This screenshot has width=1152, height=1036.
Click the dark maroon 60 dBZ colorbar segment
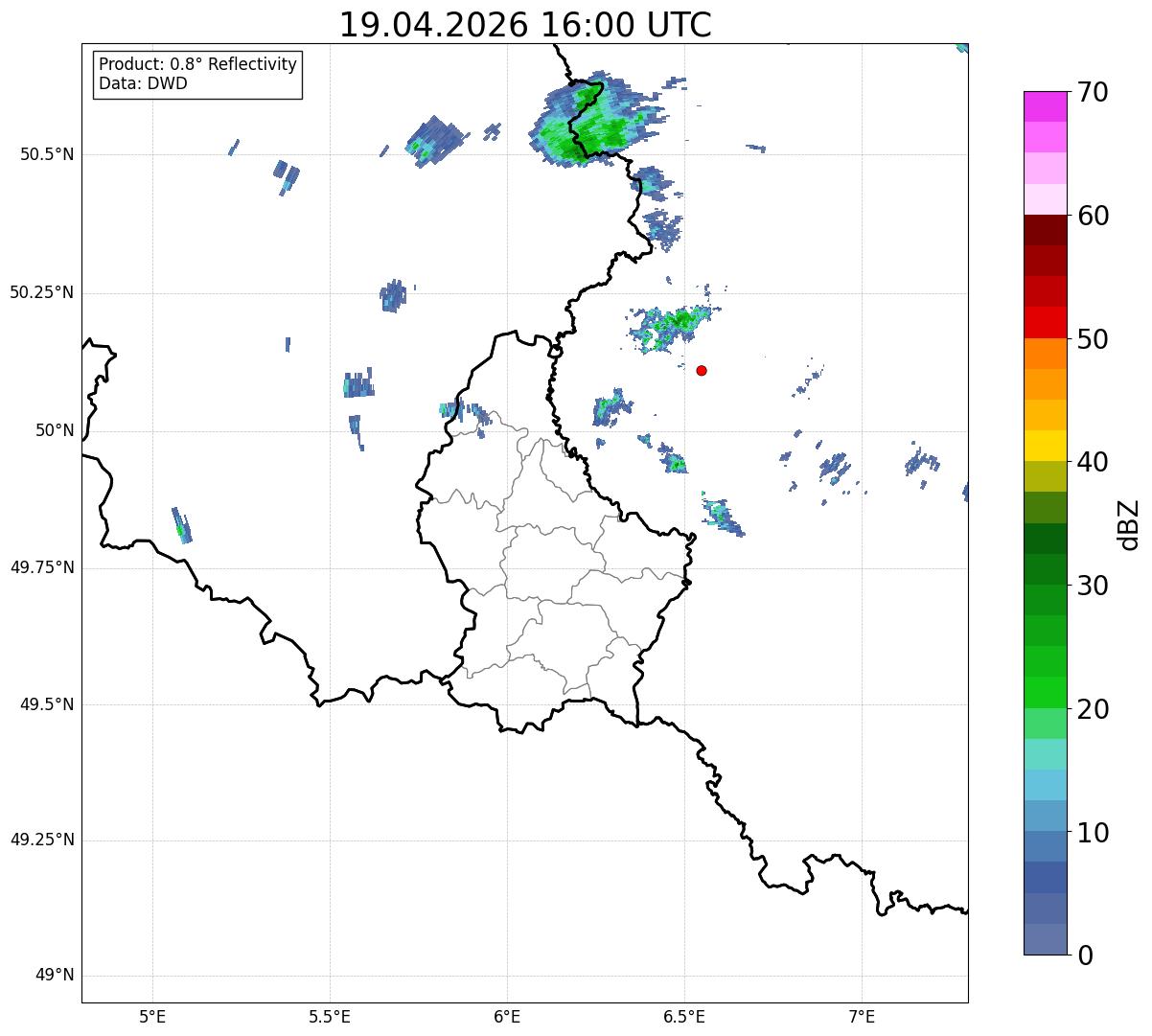(1045, 230)
